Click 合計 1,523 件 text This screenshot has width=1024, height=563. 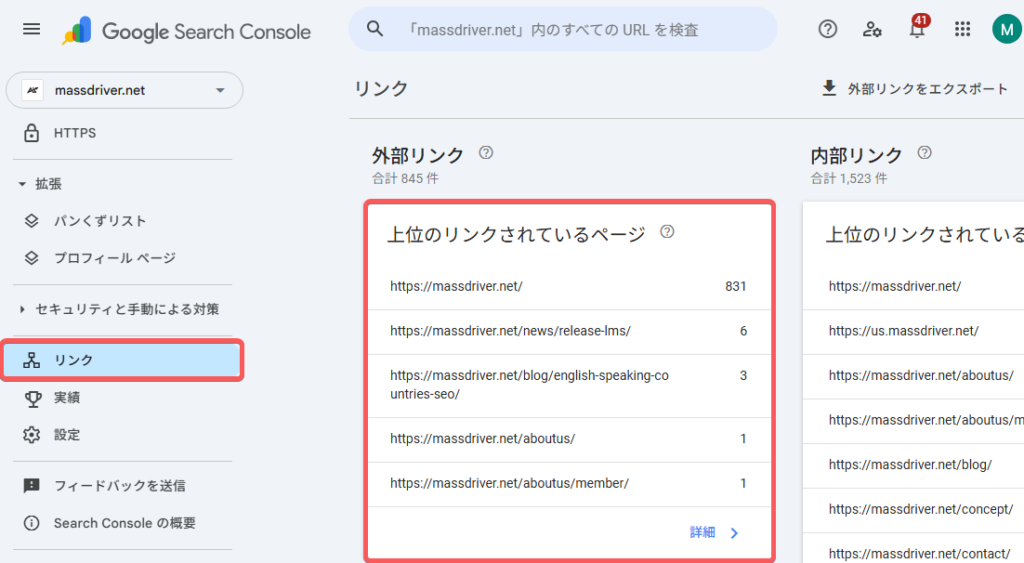[849, 178]
